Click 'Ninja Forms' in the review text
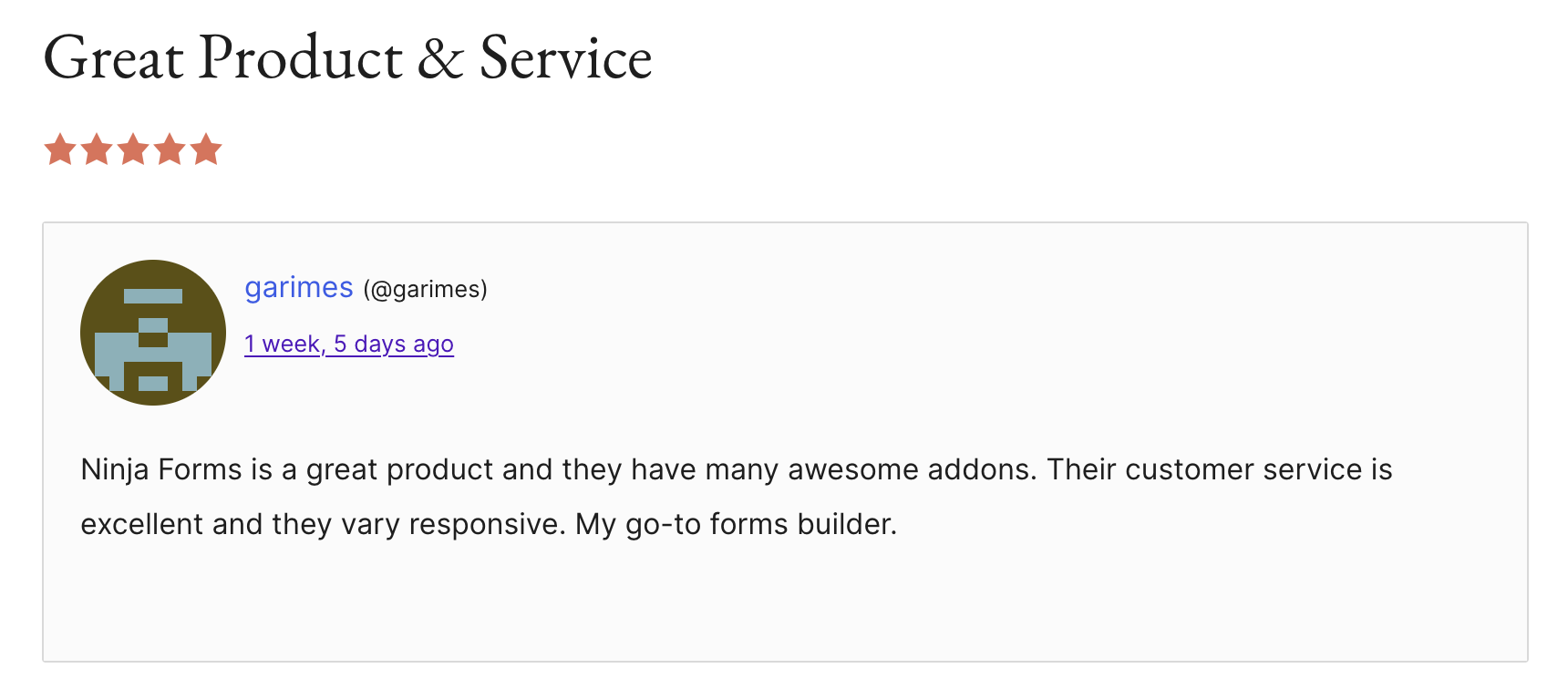1568x689 pixels. 161,470
